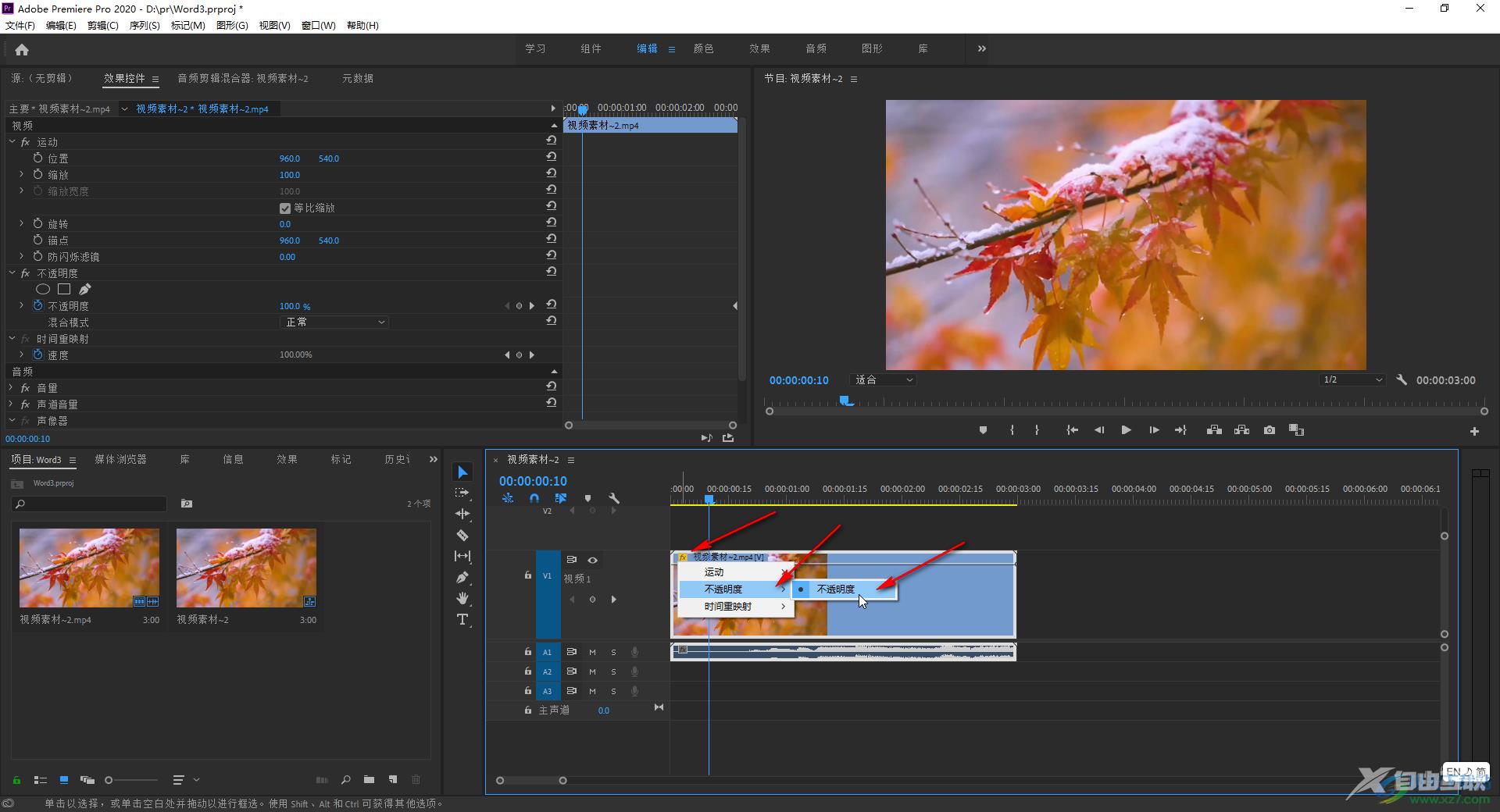Choose the Track Select Forward tool
The height and width of the screenshot is (812, 1500).
coord(462,493)
